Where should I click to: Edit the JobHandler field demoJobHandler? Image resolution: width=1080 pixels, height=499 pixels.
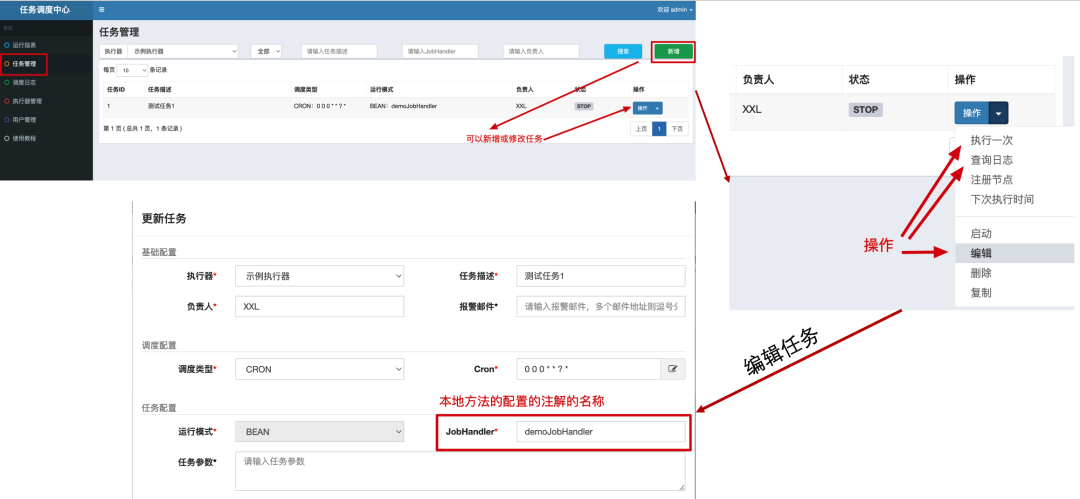coord(601,431)
